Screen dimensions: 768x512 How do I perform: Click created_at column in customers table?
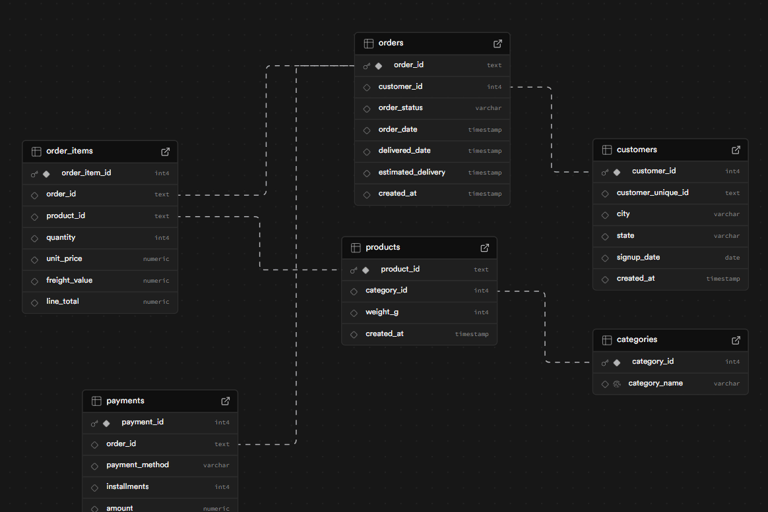pos(671,279)
